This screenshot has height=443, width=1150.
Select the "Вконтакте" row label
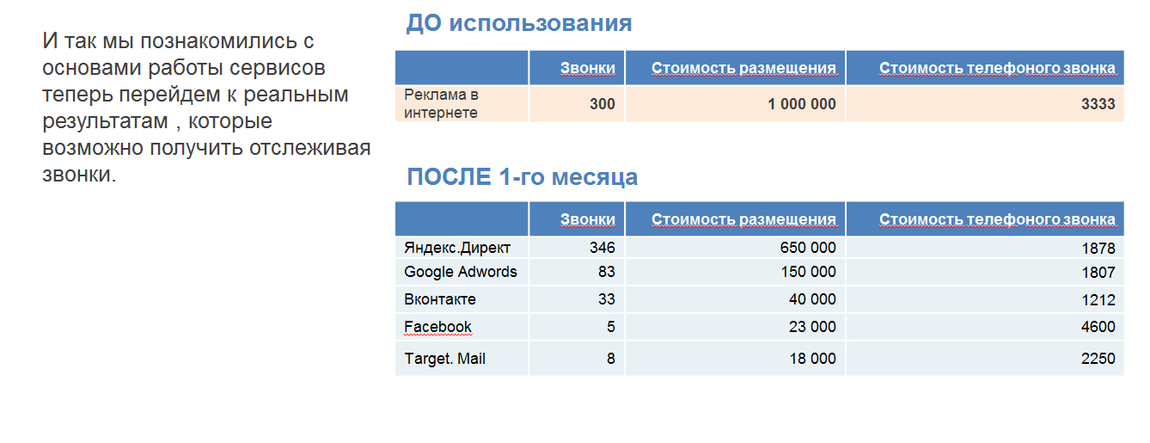click(x=440, y=299)
